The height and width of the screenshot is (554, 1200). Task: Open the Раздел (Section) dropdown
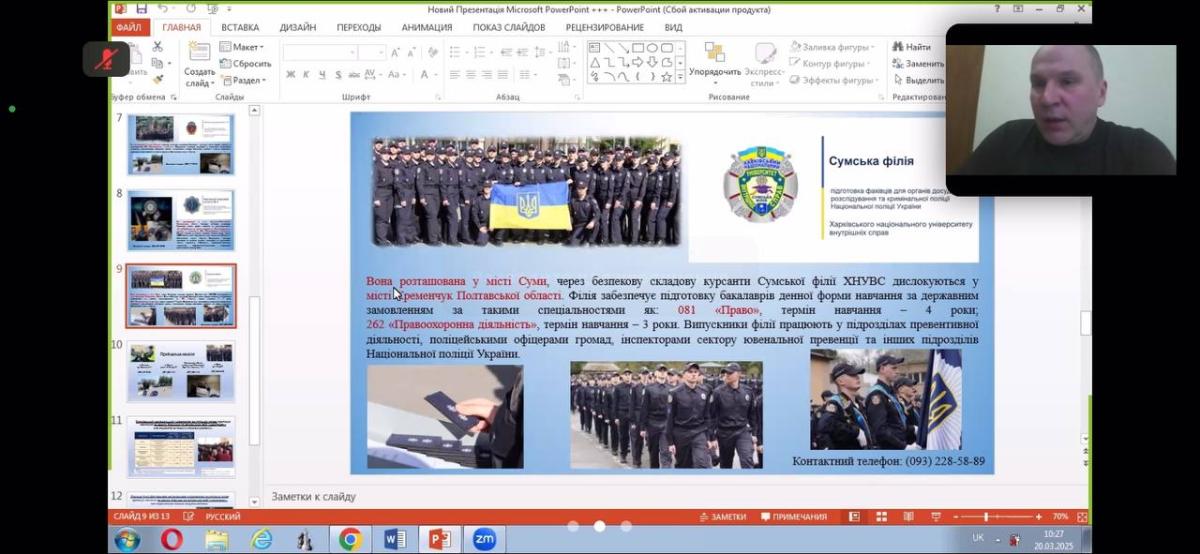245,80
